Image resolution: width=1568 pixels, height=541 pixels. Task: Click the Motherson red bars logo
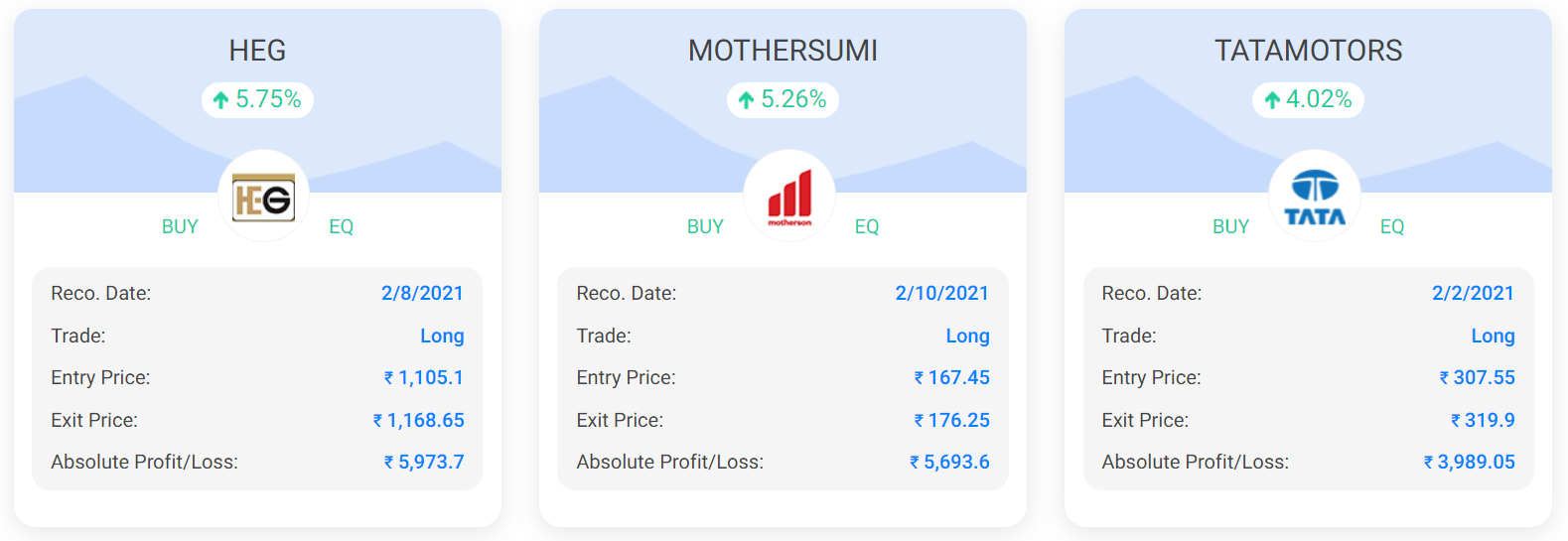pos(789,197)
